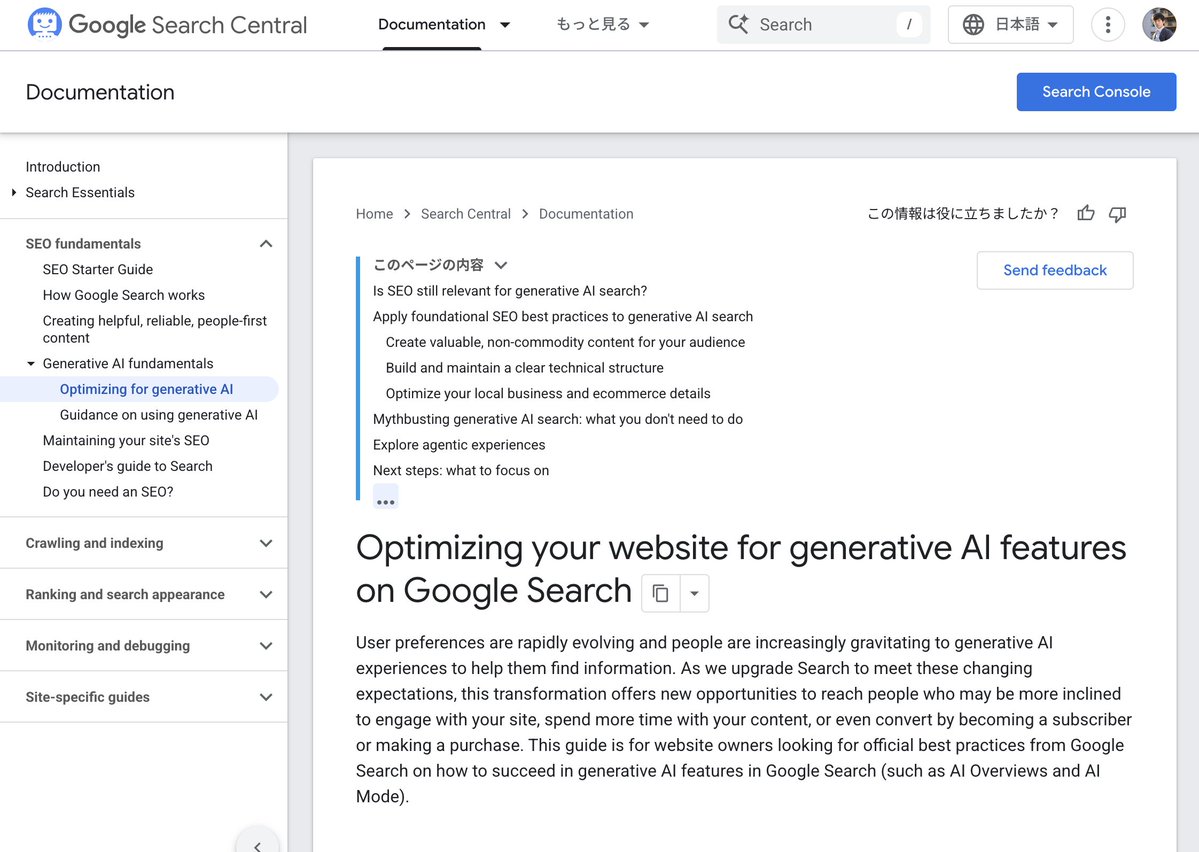The width and height of the screenshot is (1199, 852).
Task: Open the dropdown arrow beside copy page
Action: click(694, 593)
